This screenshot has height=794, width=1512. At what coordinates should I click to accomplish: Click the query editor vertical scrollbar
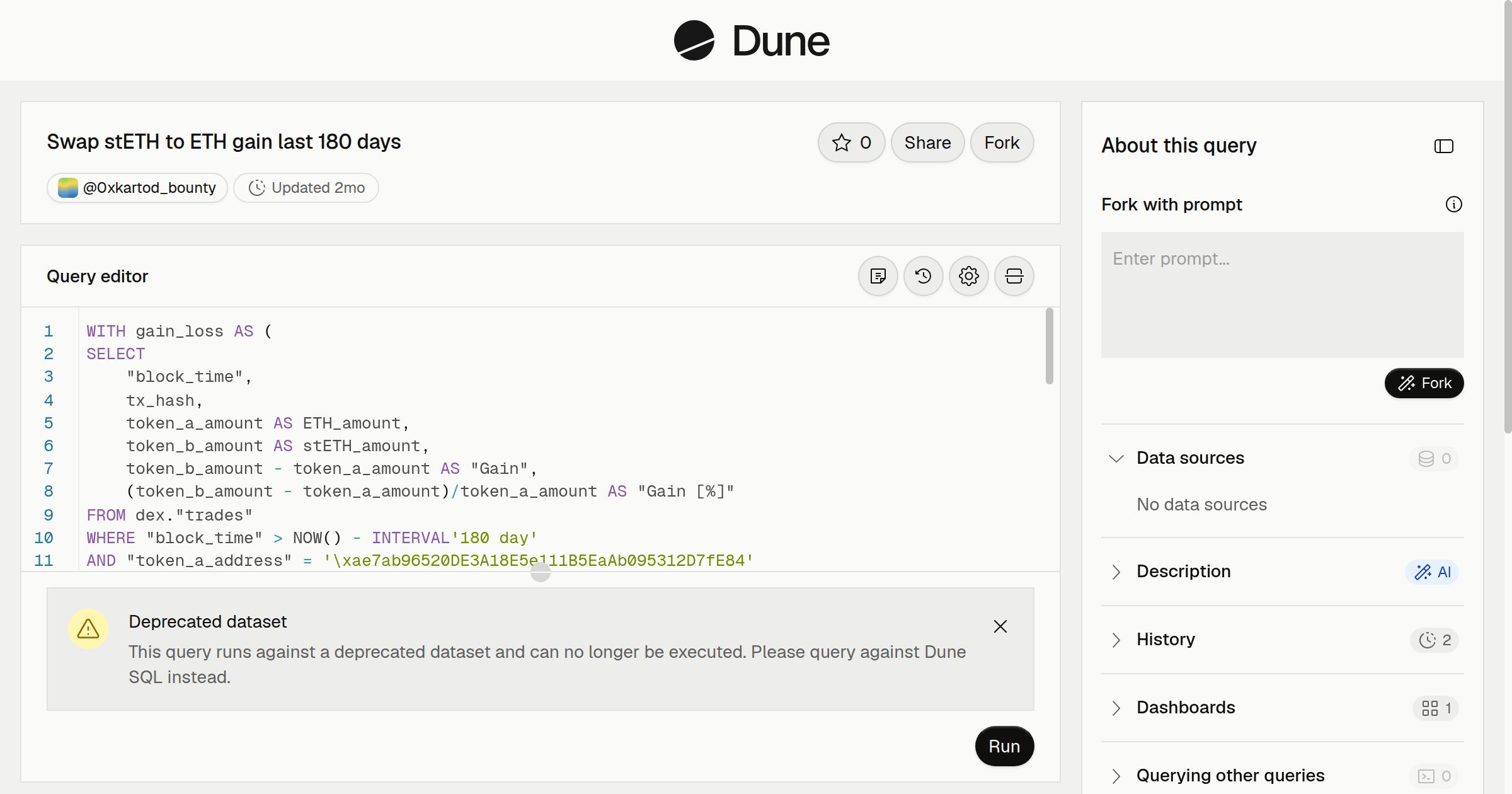(1049, 346)
